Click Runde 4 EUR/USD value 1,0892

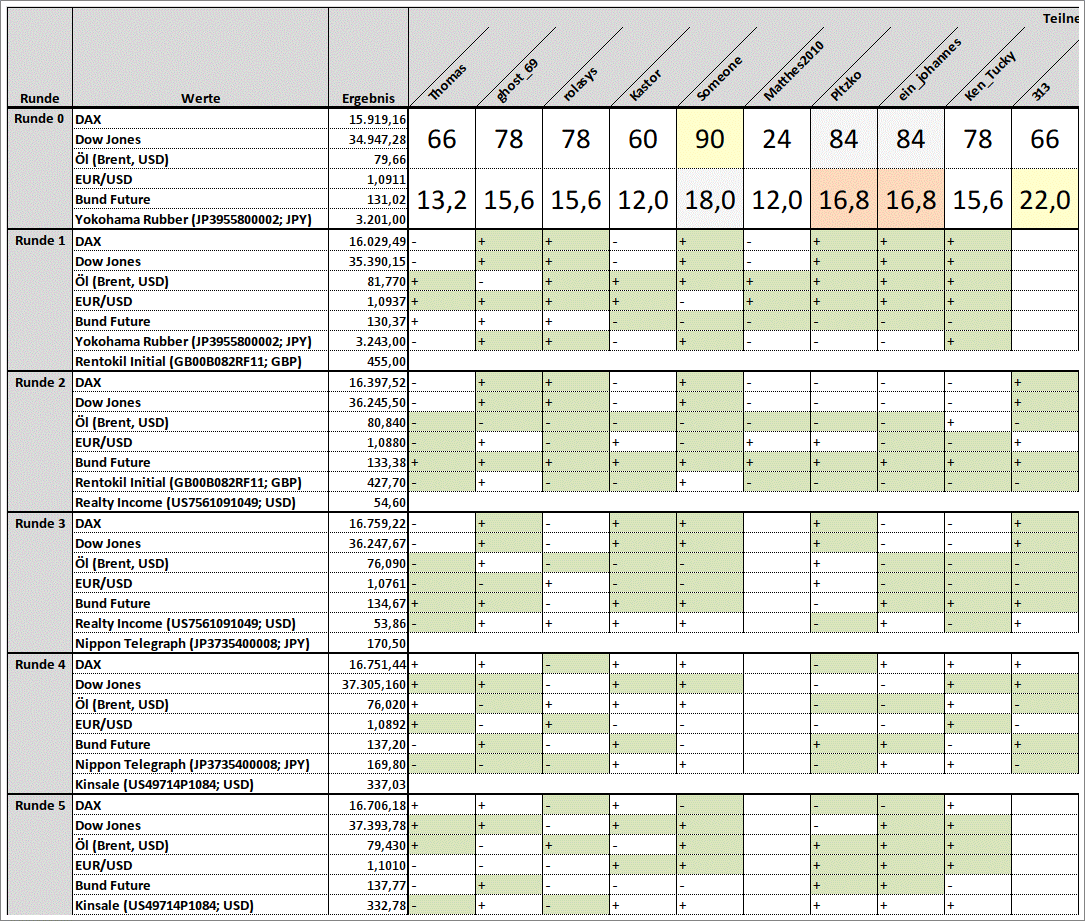pyautogui.click(x=386, y=724)
